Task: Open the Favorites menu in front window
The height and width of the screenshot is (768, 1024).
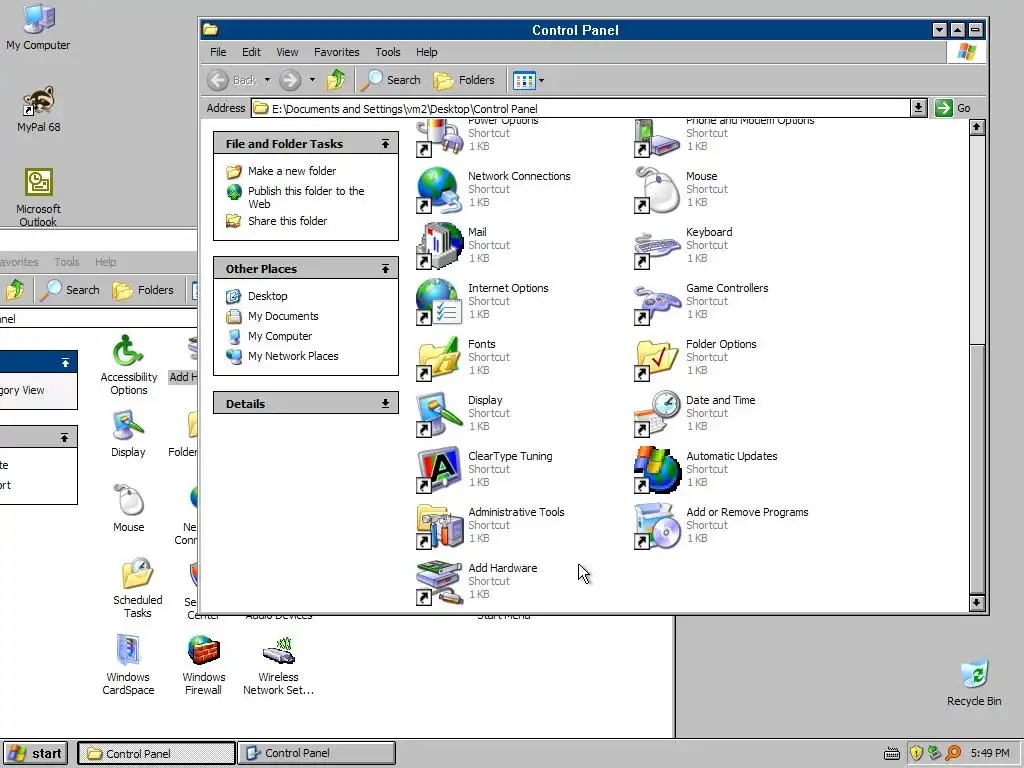Action: point(336,52)
